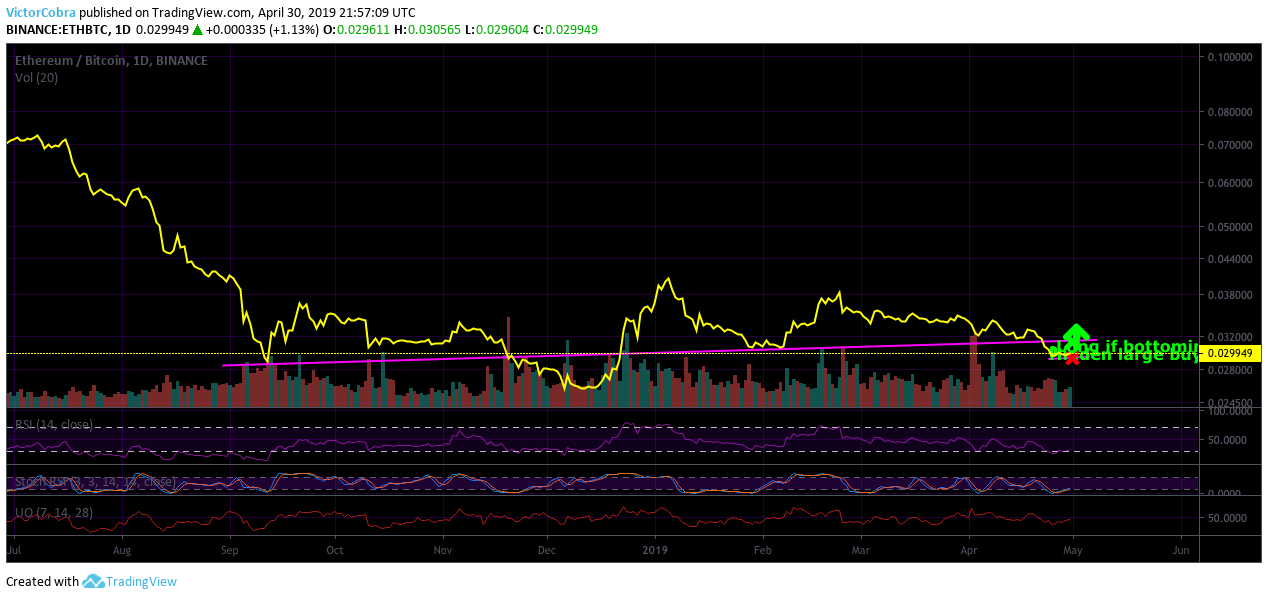Click the H:0.030565 high value
Screen dimensions: 1268x599
coord(428,30)
